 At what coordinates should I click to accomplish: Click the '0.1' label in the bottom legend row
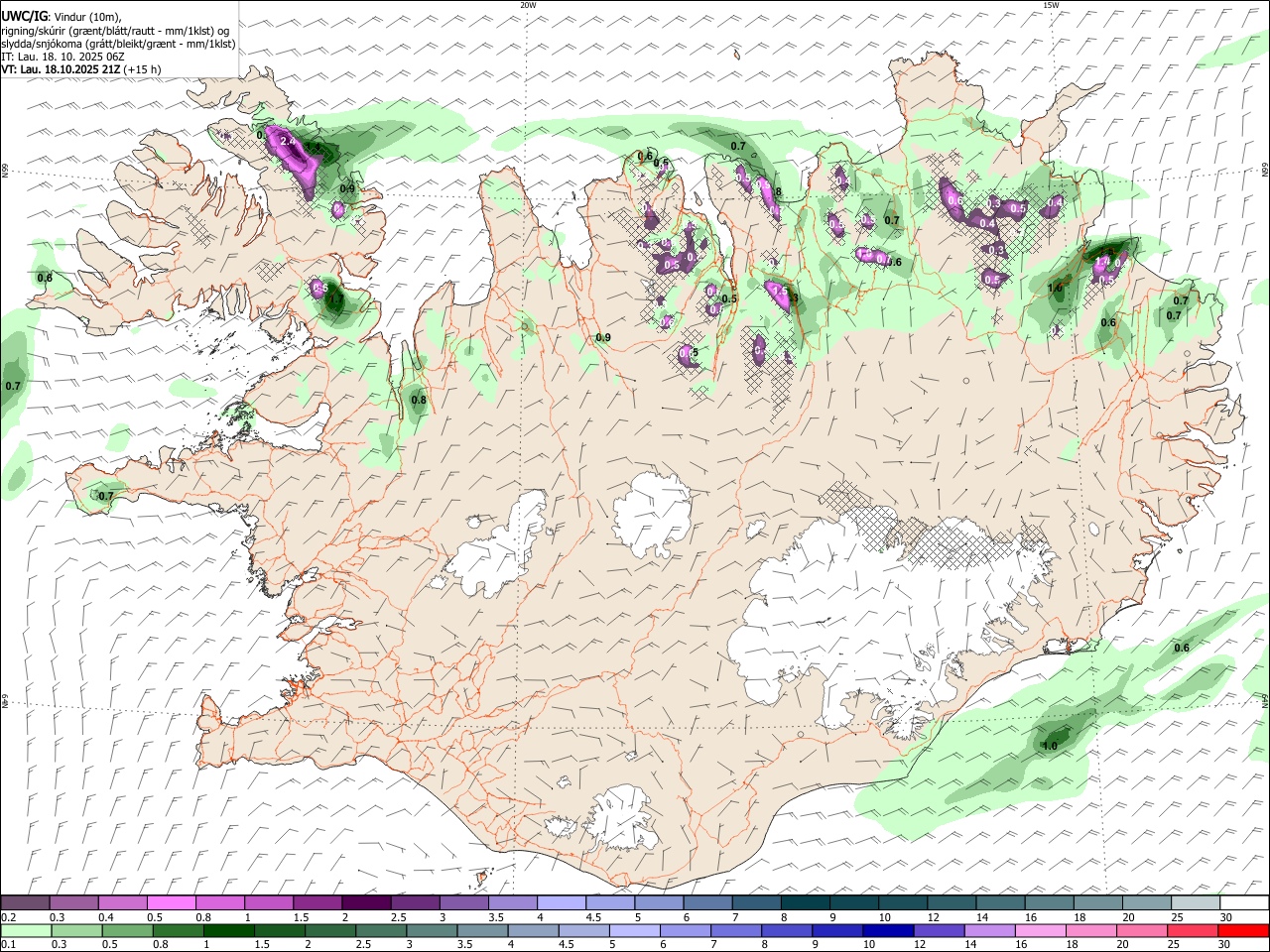pyautogui.click(x=9, y=945)
